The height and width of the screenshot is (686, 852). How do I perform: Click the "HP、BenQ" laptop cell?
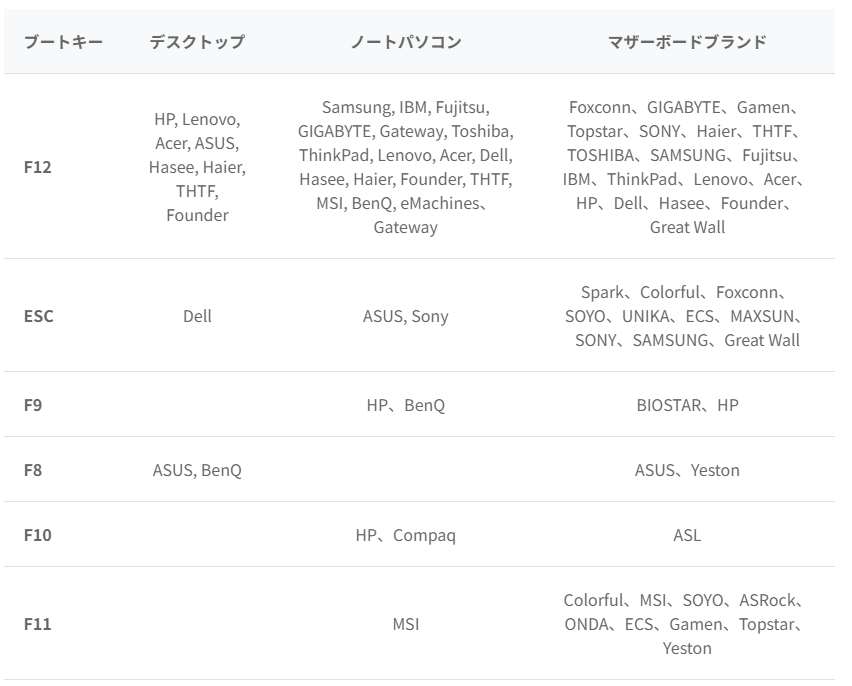(405, 405)
